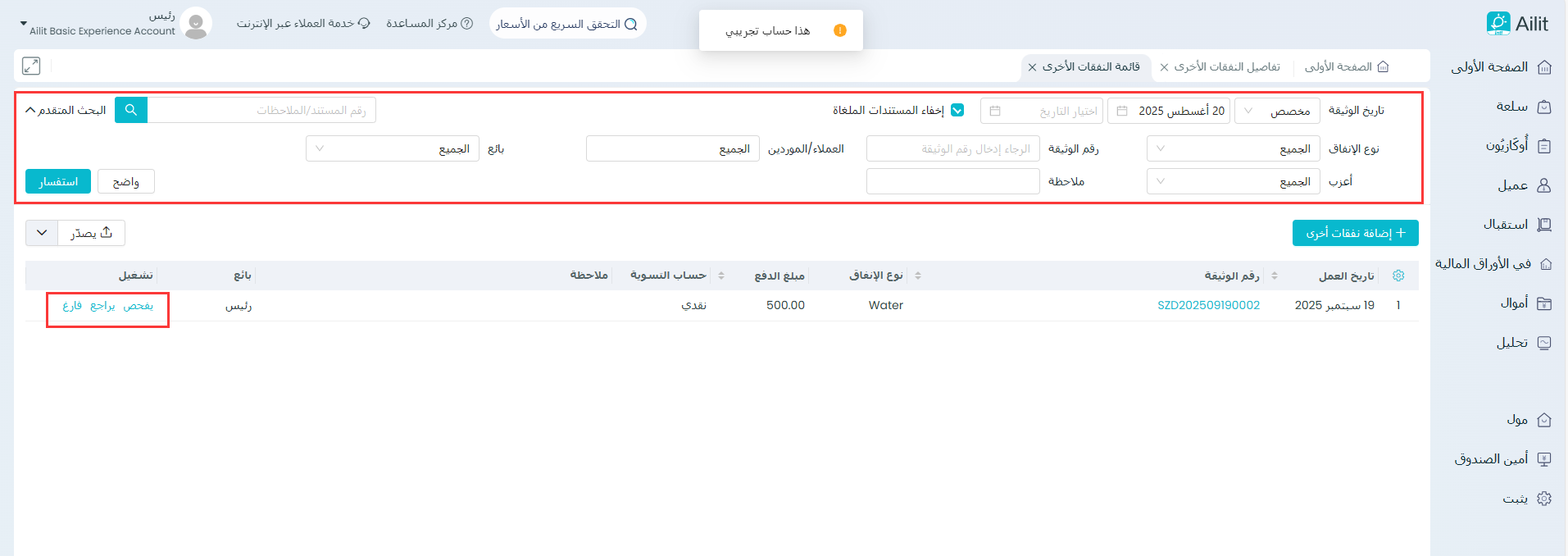Click the fullscreen expand icon

click(31, 66)
